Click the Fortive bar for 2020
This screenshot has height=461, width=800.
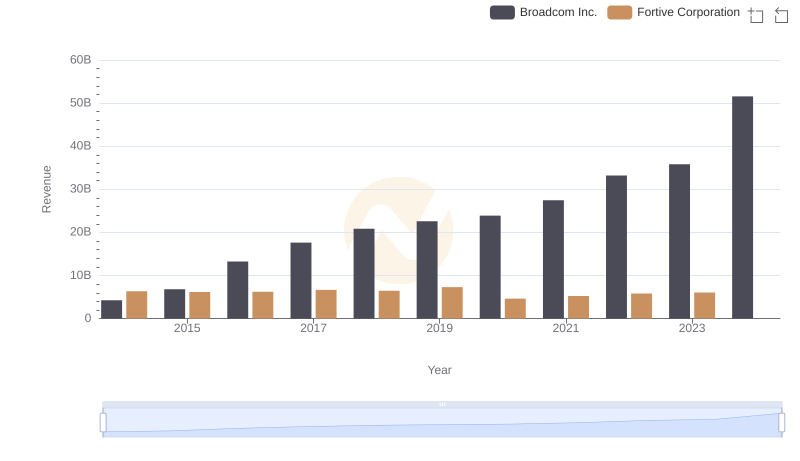pos(515,308)
